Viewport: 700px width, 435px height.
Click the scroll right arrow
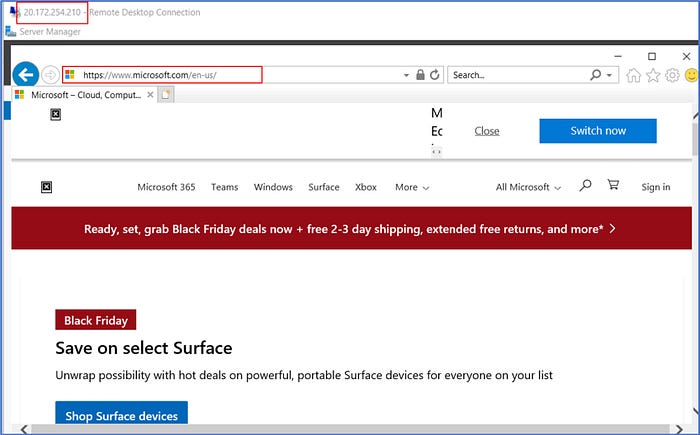[679, 429]
